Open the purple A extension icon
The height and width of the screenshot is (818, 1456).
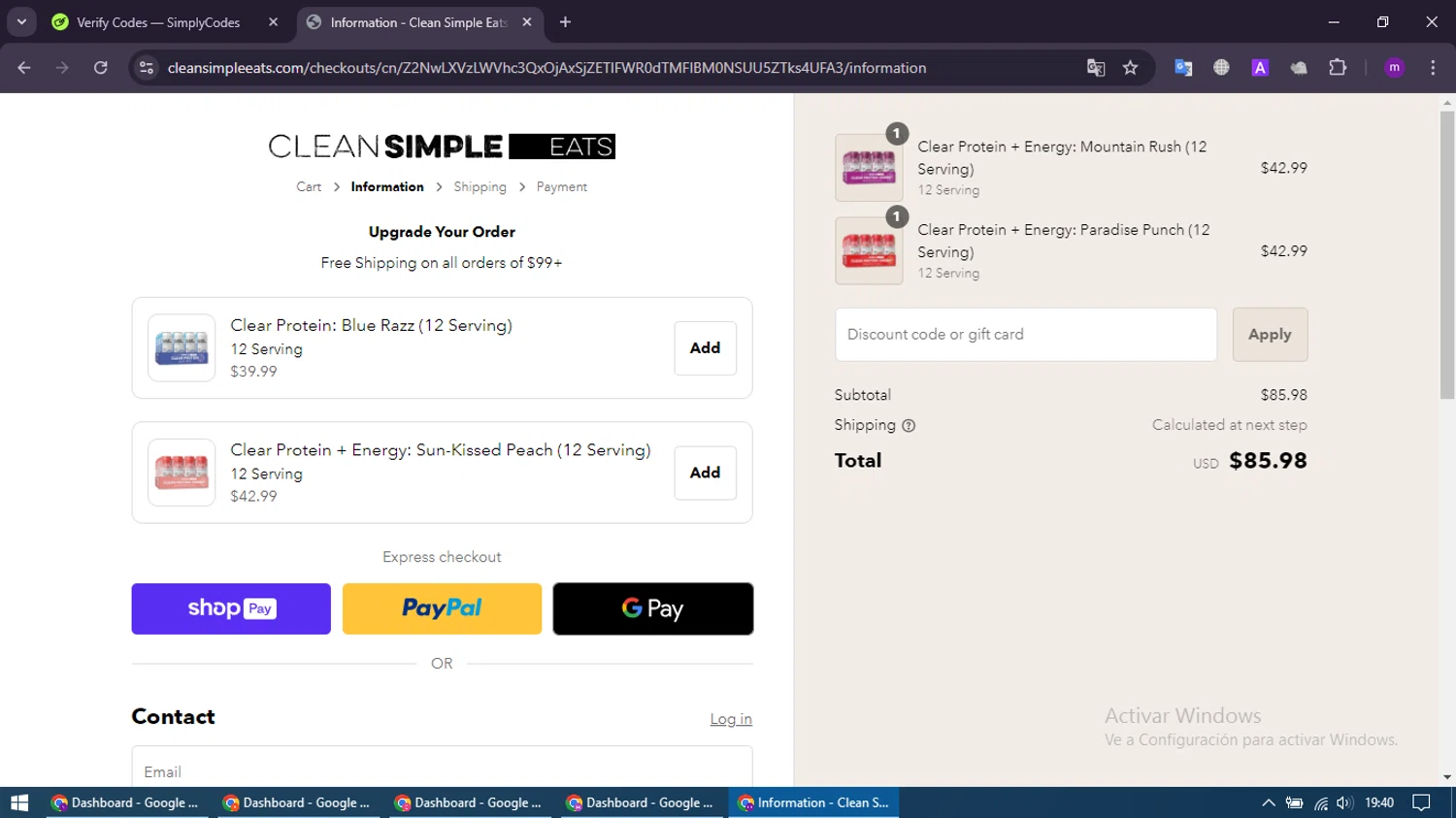click(1260, 68)
